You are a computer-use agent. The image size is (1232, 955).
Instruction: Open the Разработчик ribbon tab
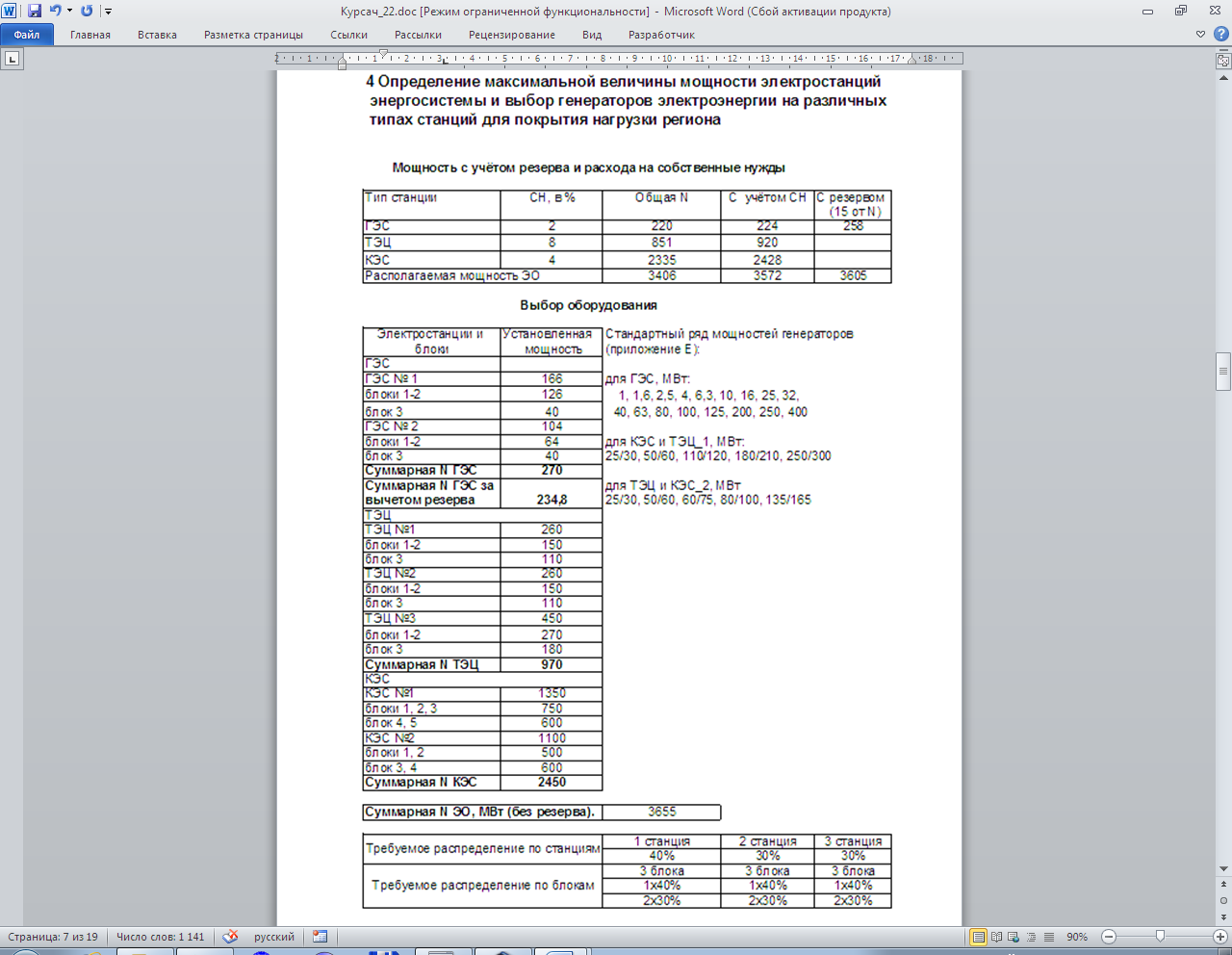tap(661, 35)
